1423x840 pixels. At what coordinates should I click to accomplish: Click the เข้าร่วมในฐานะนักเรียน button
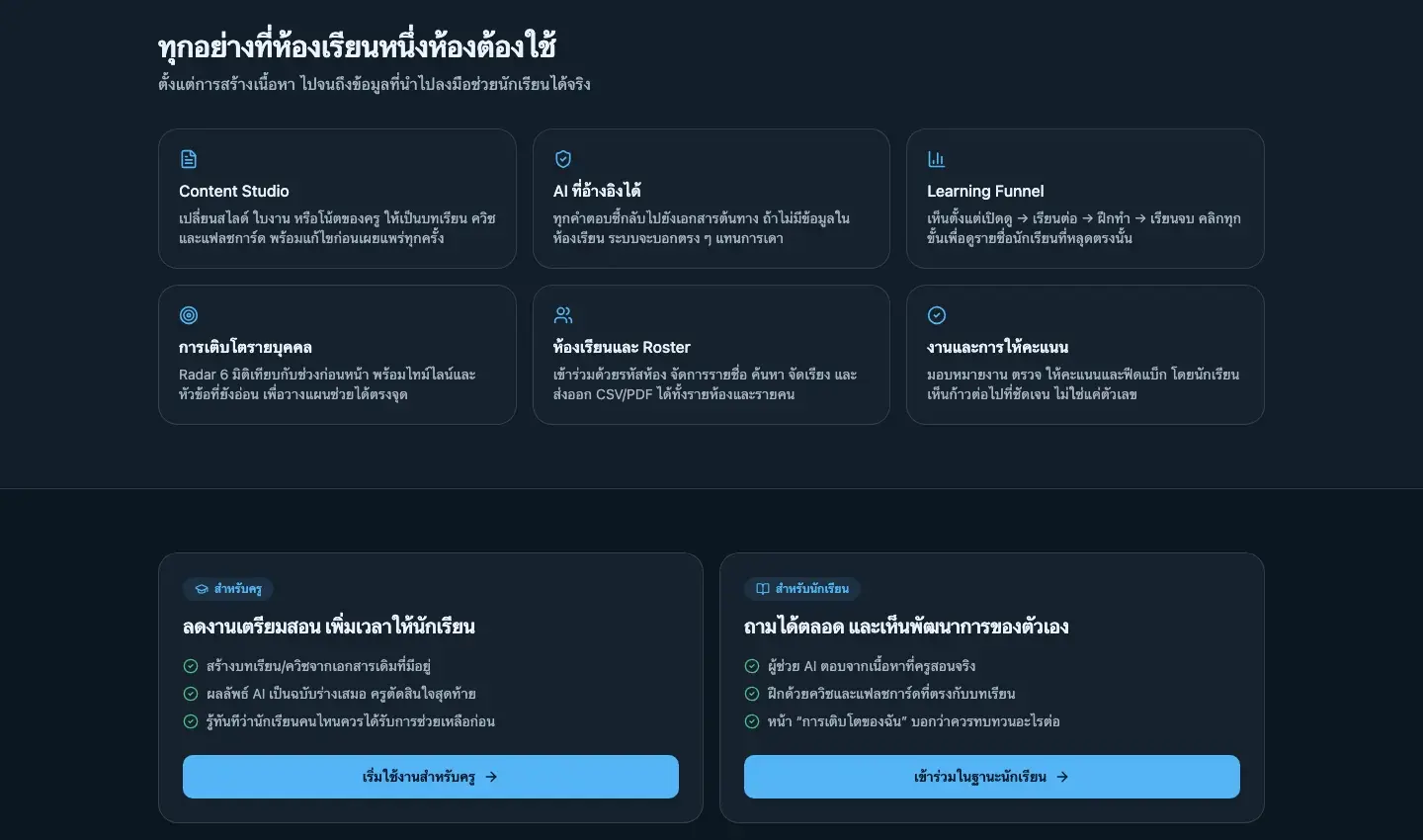(x=992, y=777)
